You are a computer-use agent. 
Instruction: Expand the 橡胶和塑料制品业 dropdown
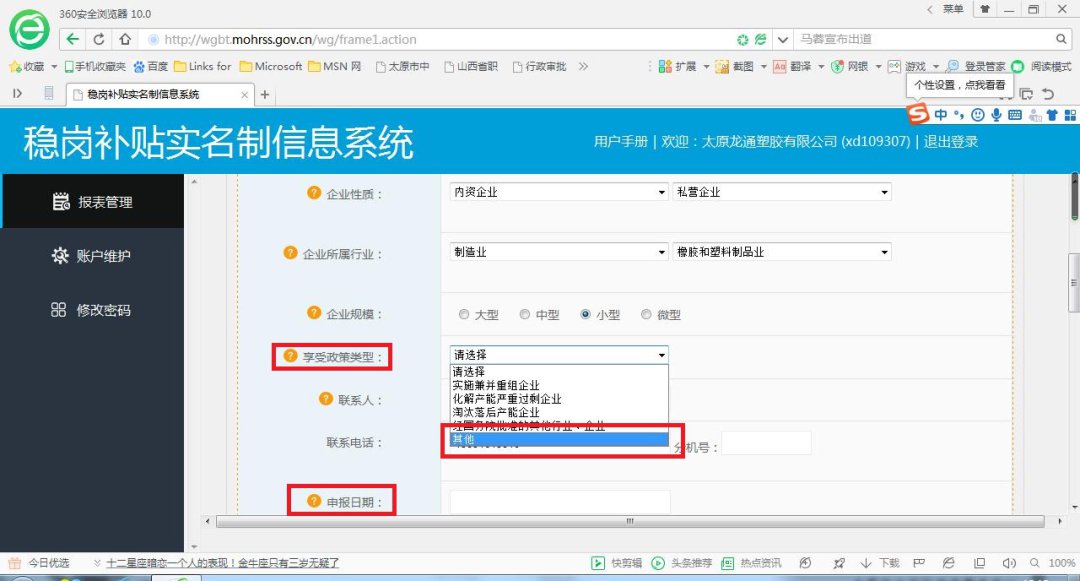click(781, 253)
